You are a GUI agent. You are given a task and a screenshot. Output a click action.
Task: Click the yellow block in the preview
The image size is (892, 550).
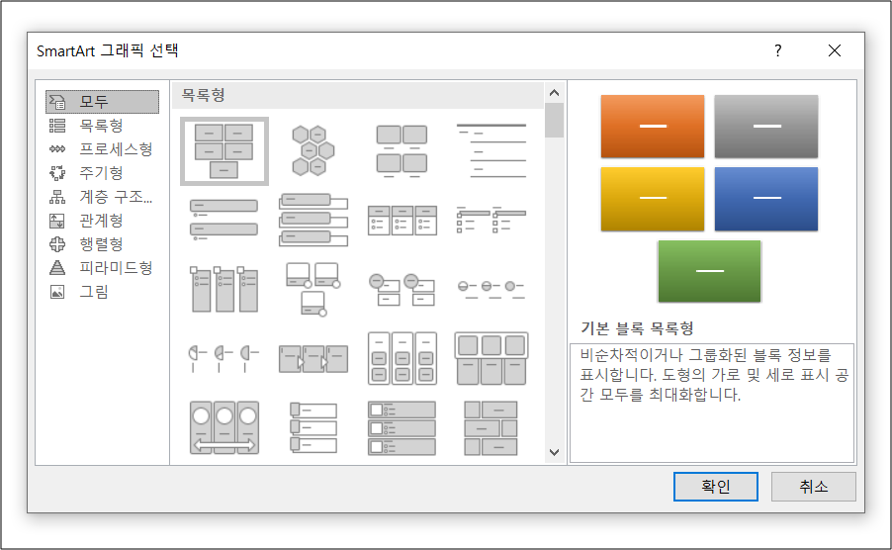653,199
